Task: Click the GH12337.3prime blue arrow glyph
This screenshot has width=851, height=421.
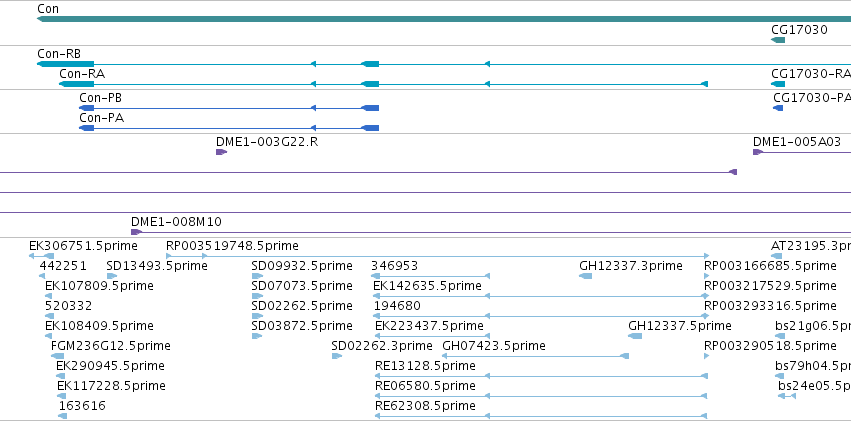Action: tap(585, 276)
